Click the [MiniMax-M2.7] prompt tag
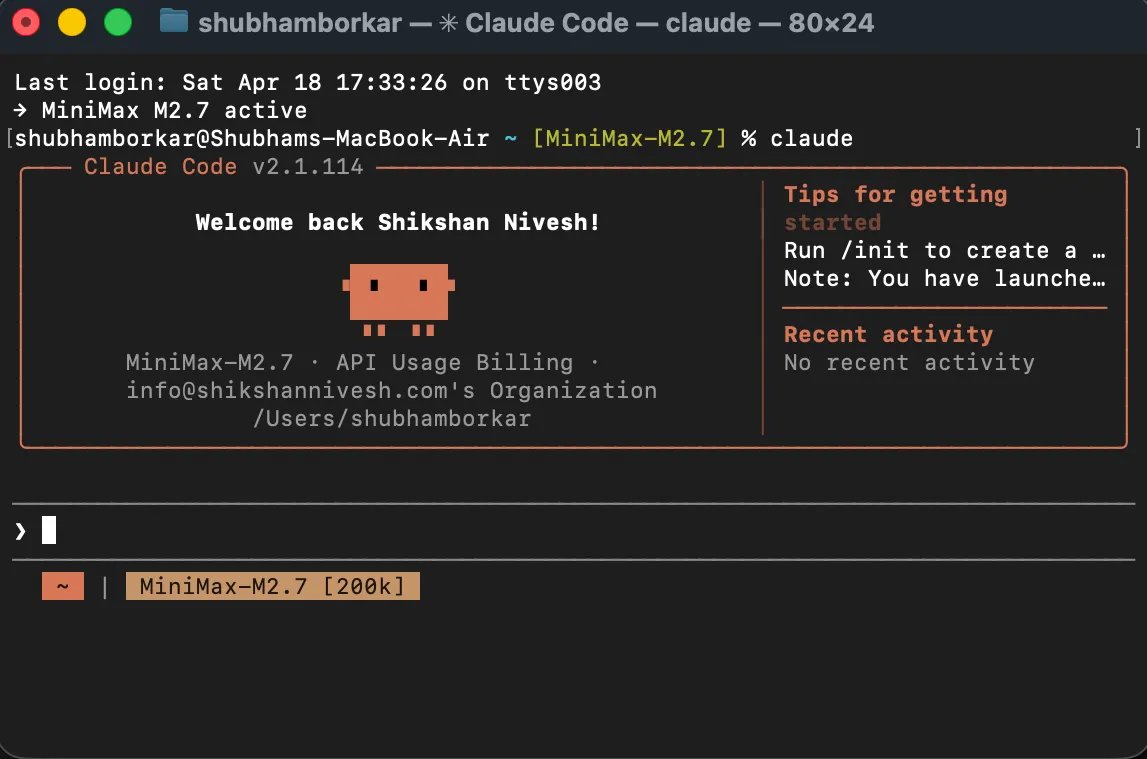Screen dimensions: 1147x759 tap(630, 138)
